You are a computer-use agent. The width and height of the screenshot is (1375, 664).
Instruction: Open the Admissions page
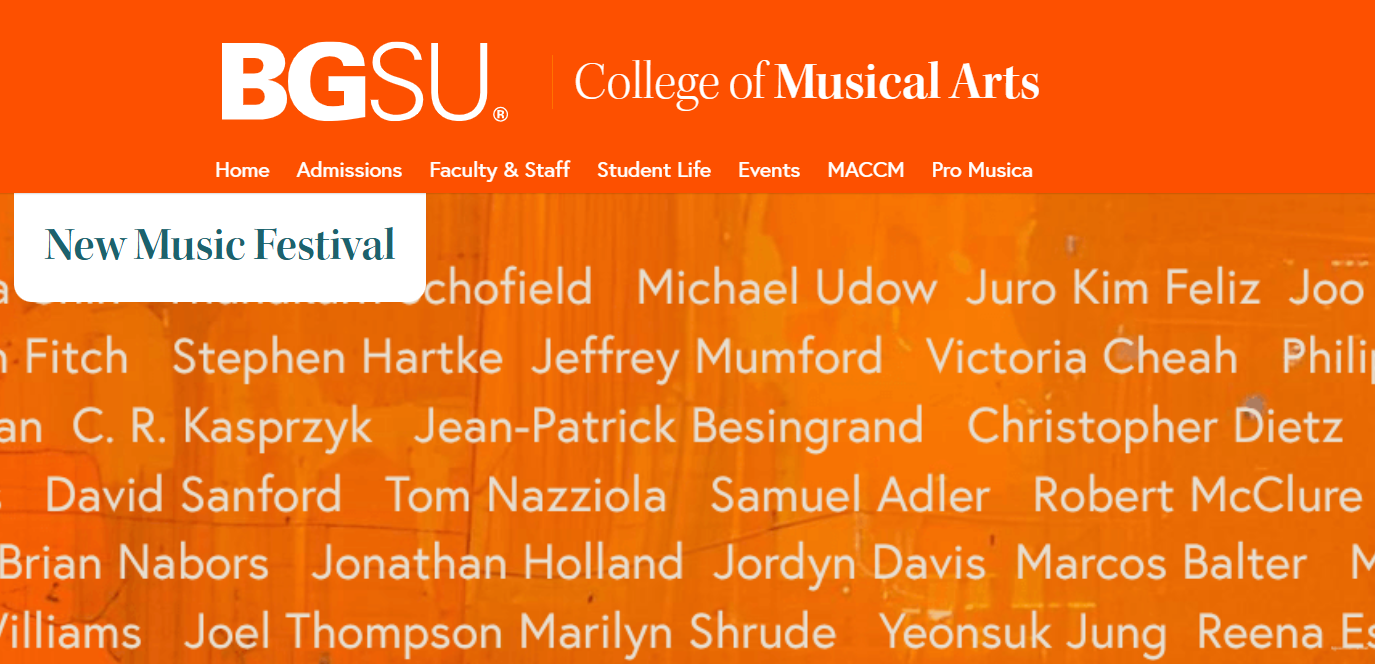point(349,170)
